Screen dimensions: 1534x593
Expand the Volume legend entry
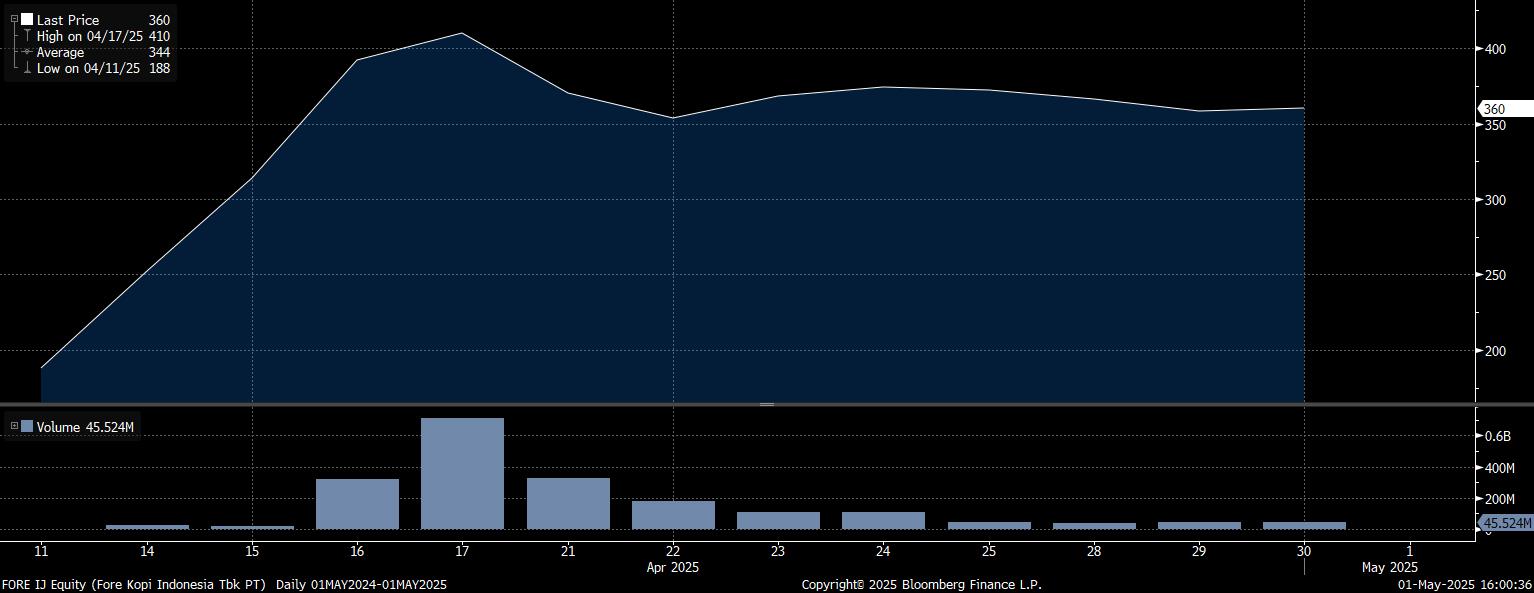click(14, 427)
